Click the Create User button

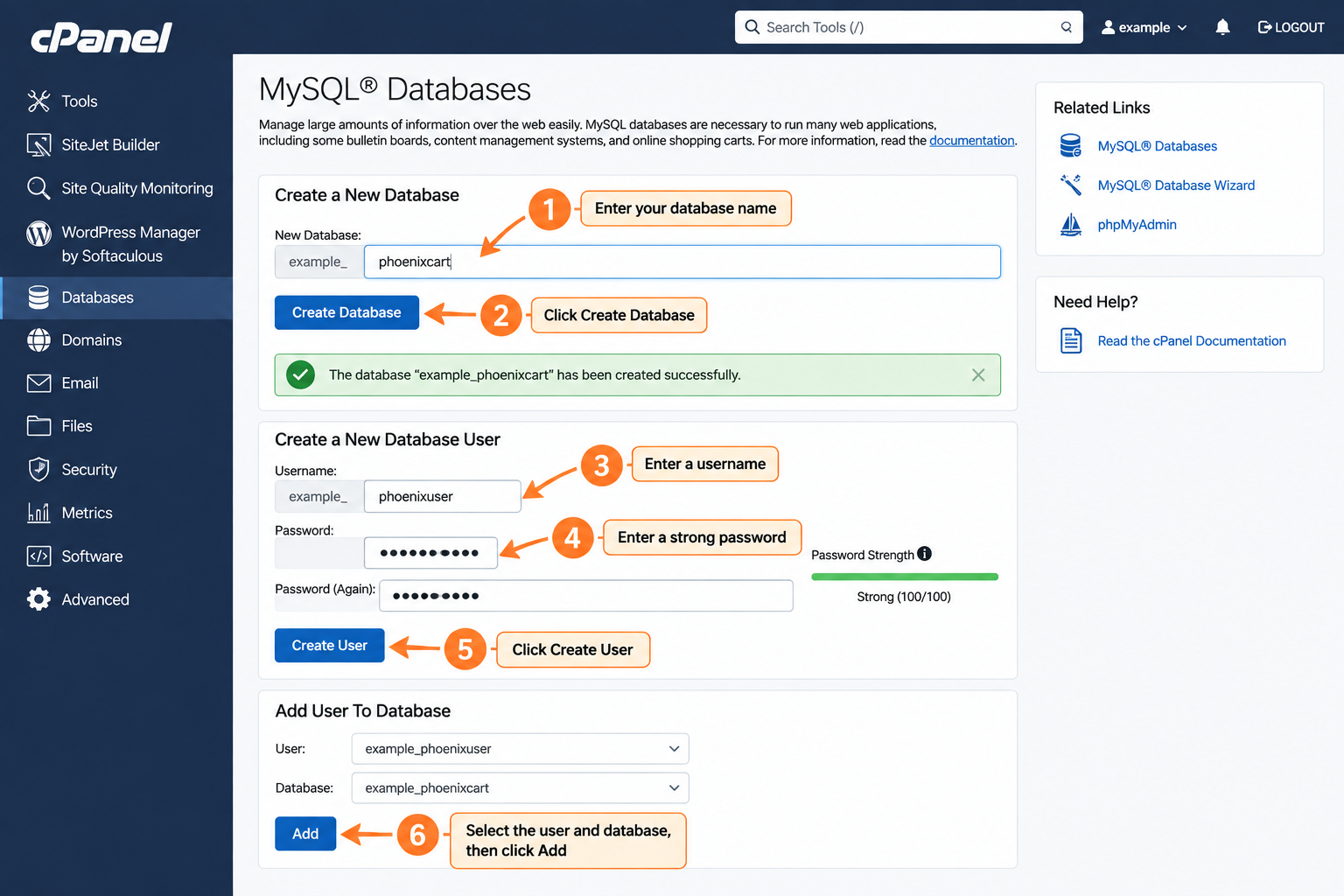329,646
